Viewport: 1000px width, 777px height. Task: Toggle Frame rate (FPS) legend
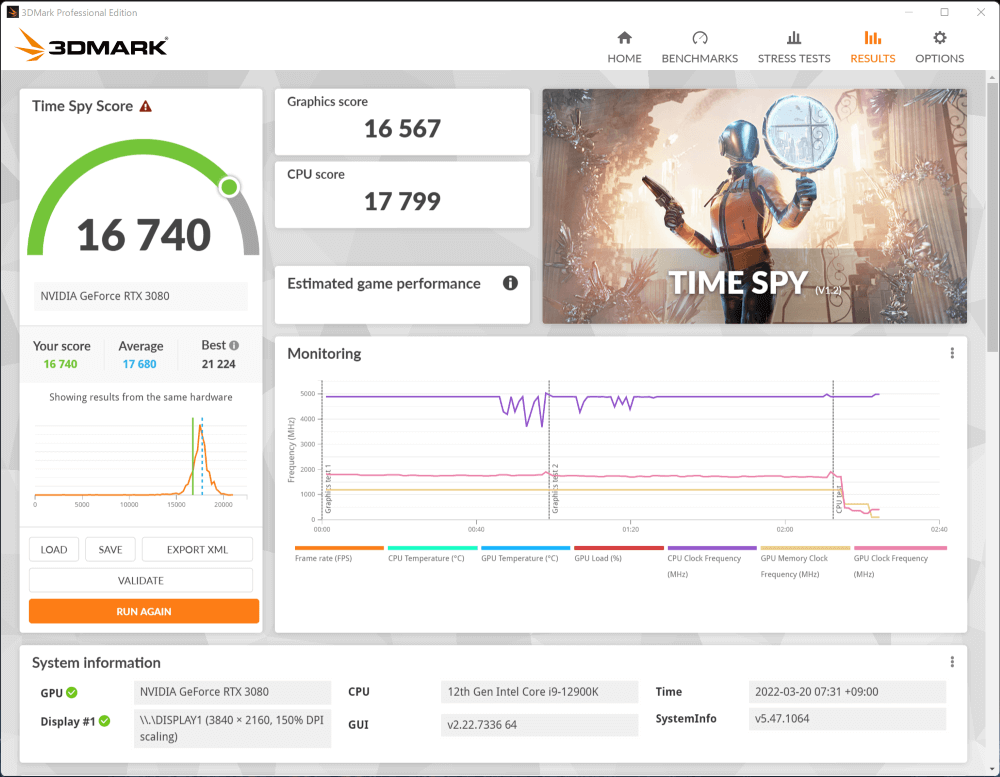tap(339, 554)
